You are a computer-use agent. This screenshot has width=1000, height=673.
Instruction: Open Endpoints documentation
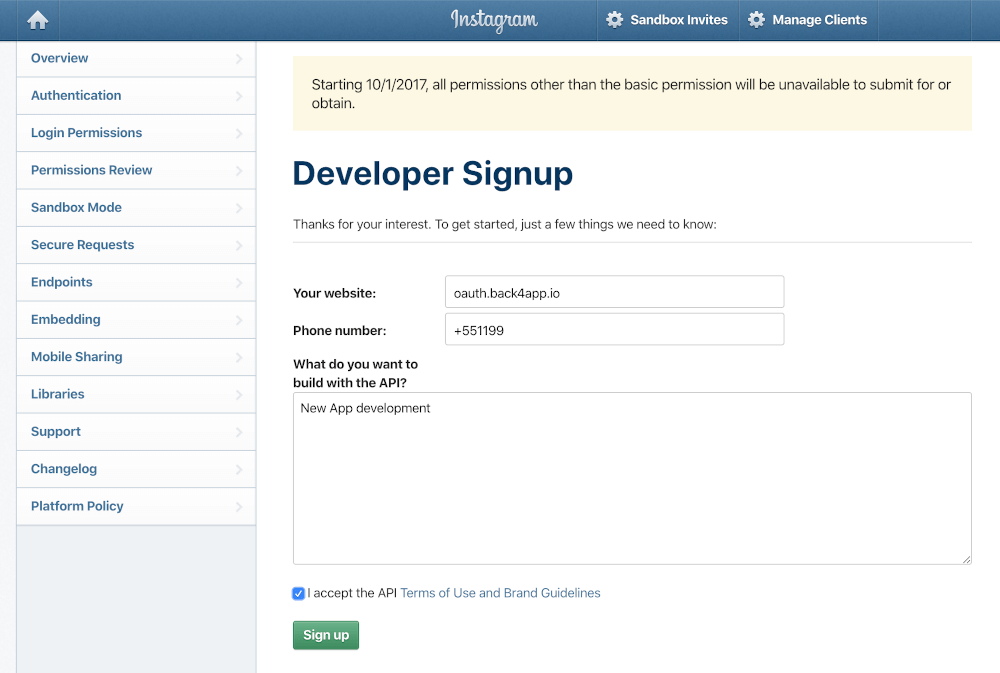(x=136, y=283)
